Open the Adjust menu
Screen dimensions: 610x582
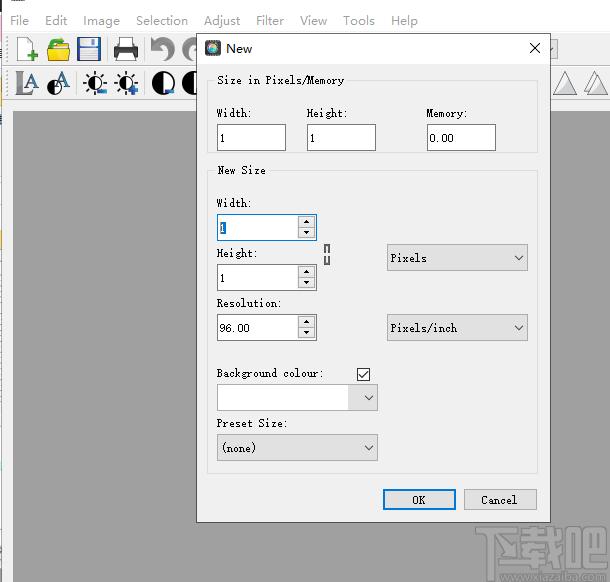222,21
